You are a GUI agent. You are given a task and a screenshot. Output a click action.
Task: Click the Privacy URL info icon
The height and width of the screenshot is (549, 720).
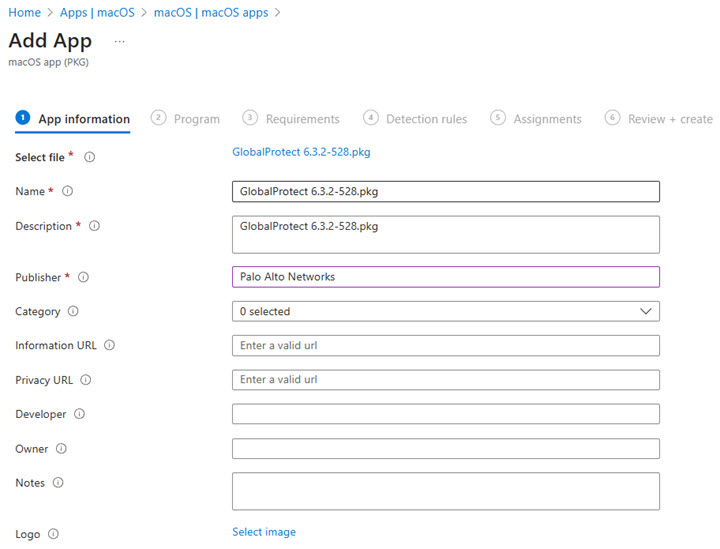(86, 380)
